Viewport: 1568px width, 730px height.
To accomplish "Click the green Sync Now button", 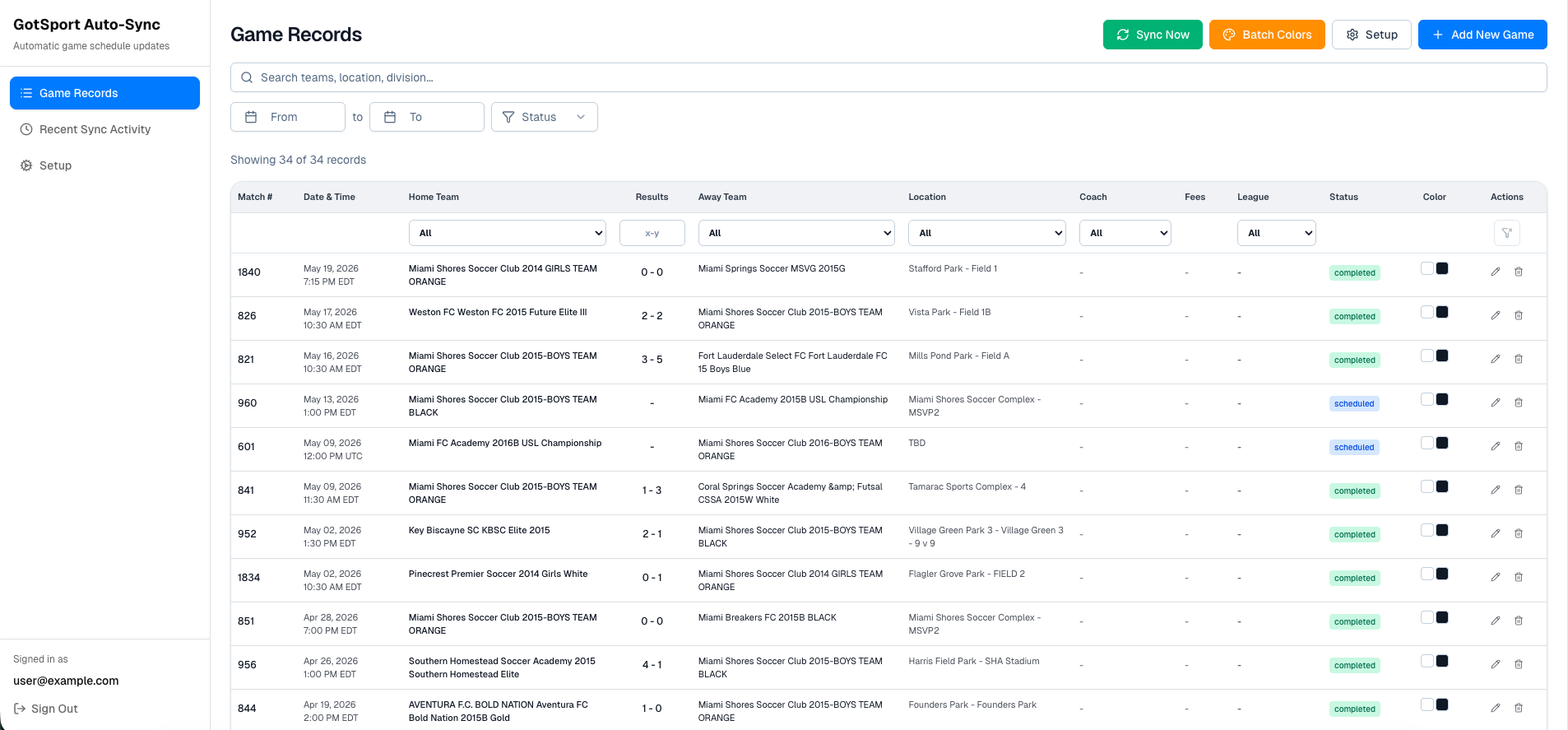I will pos(1153,35).
